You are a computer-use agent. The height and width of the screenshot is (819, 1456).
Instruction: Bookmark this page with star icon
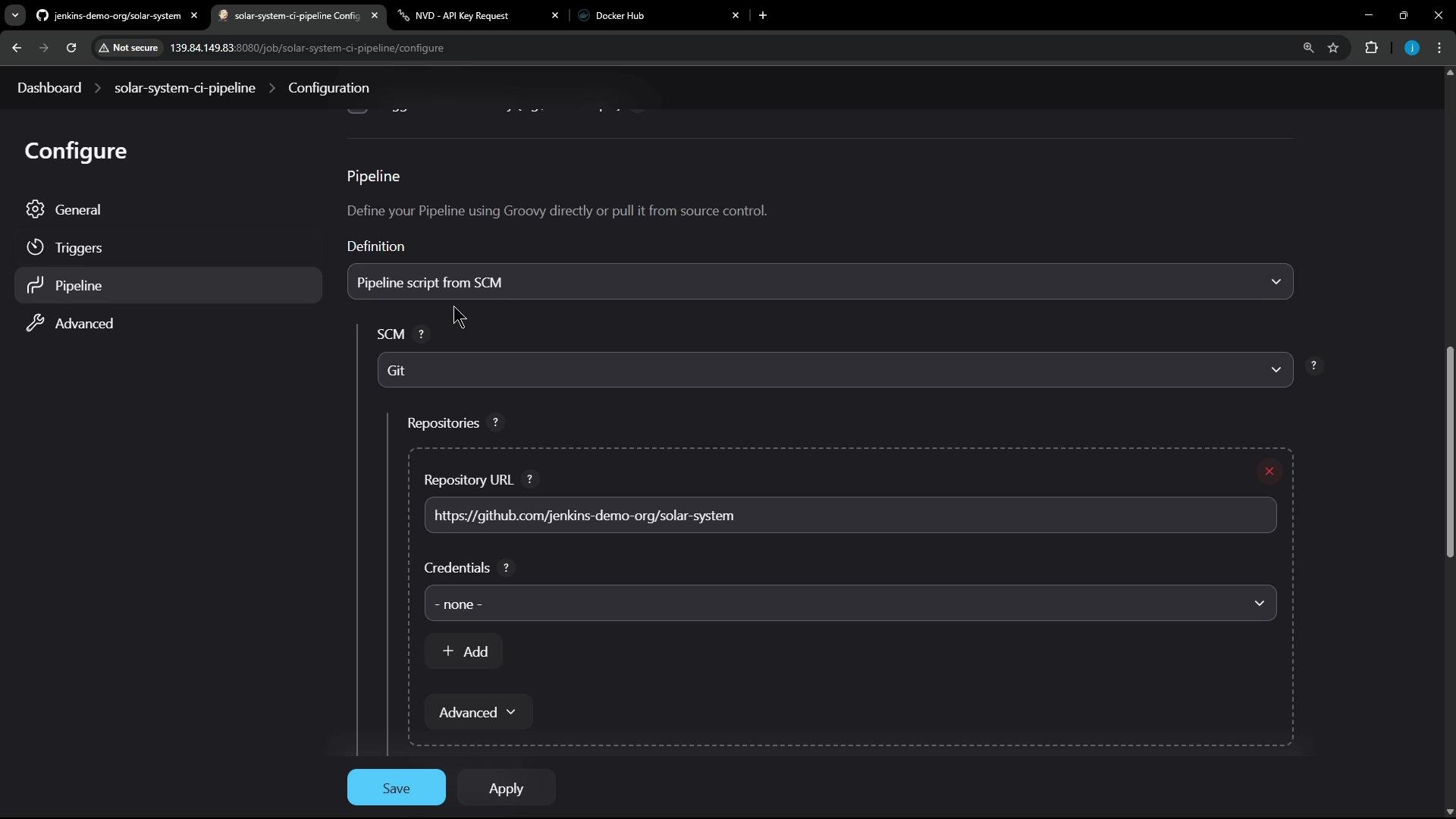point(1333,48)
